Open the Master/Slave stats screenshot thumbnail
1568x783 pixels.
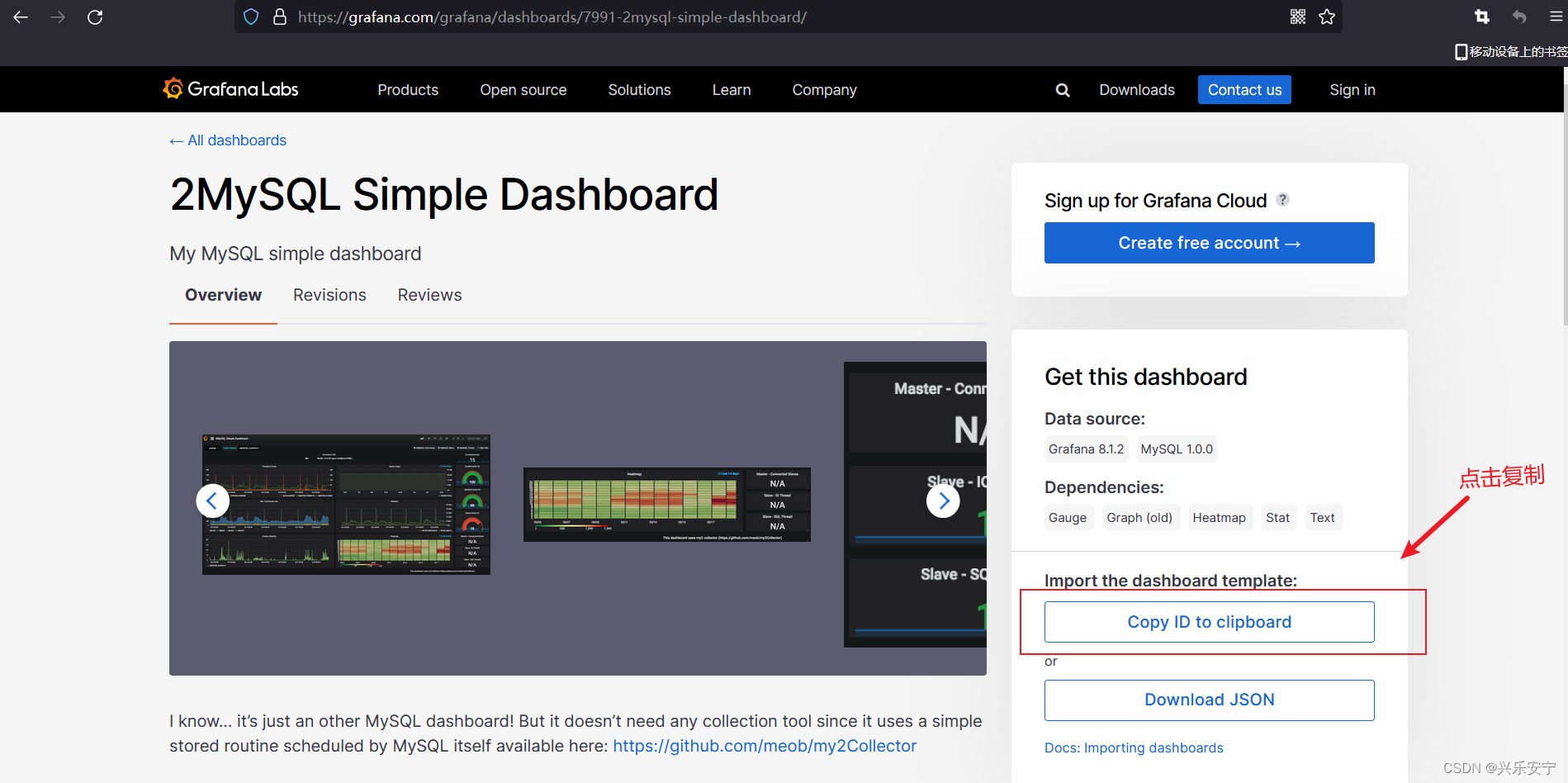(x=915, y=504)
